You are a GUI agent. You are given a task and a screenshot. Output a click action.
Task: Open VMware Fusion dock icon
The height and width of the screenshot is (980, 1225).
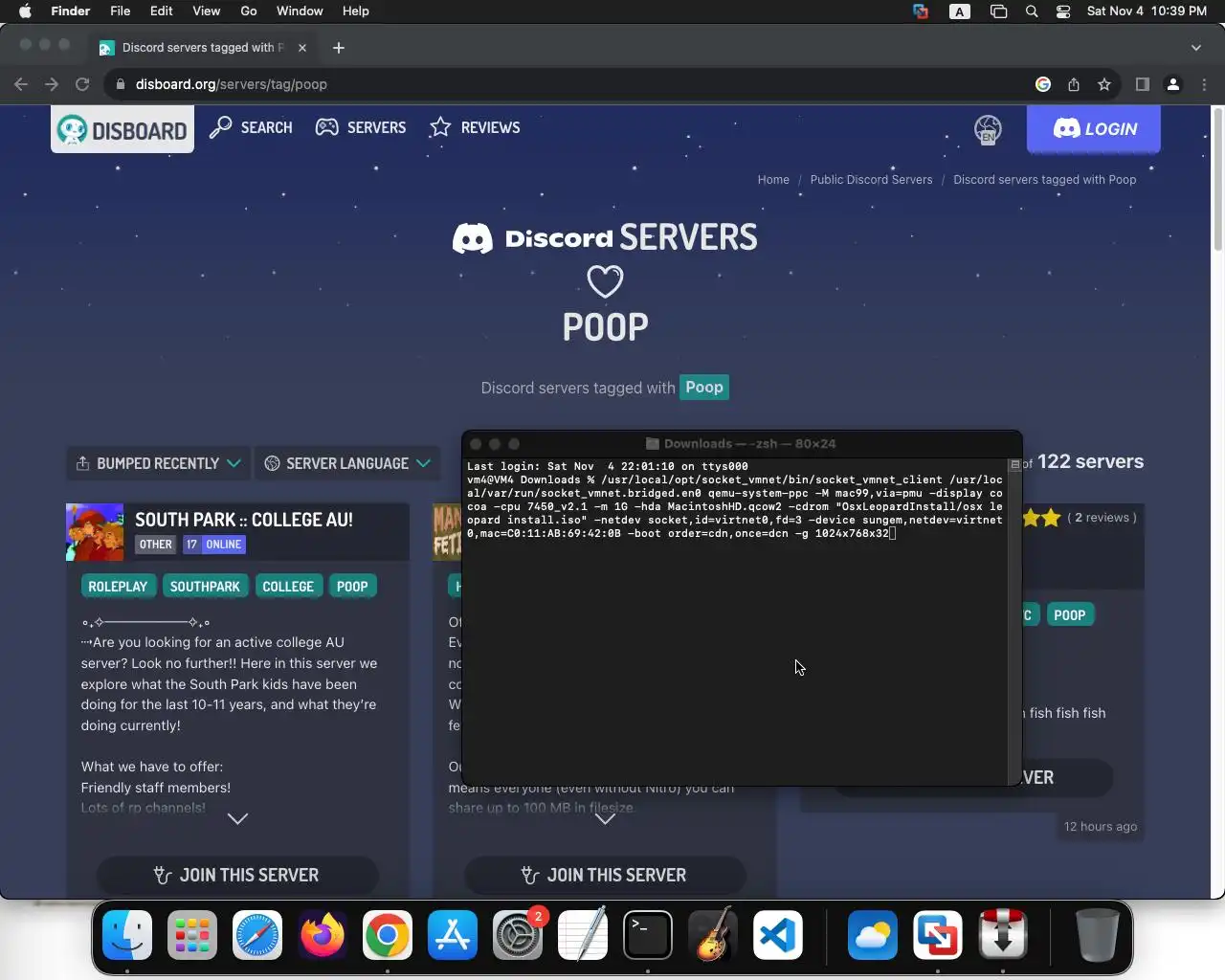coord(938,935)
